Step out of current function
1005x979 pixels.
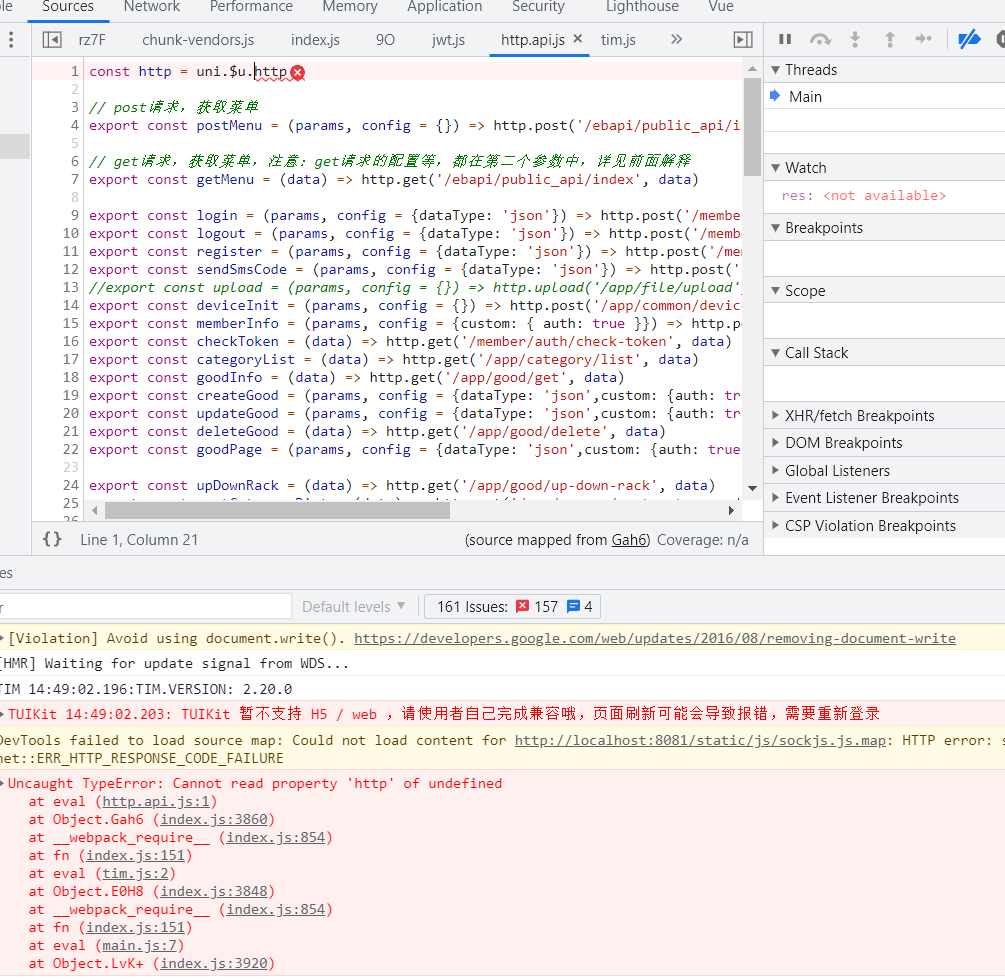coord(890,38)
